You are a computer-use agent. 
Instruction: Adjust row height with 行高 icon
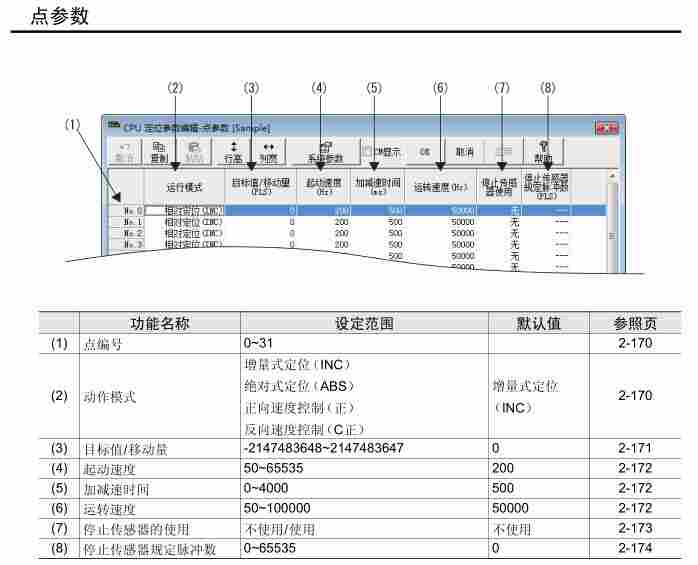234,151
